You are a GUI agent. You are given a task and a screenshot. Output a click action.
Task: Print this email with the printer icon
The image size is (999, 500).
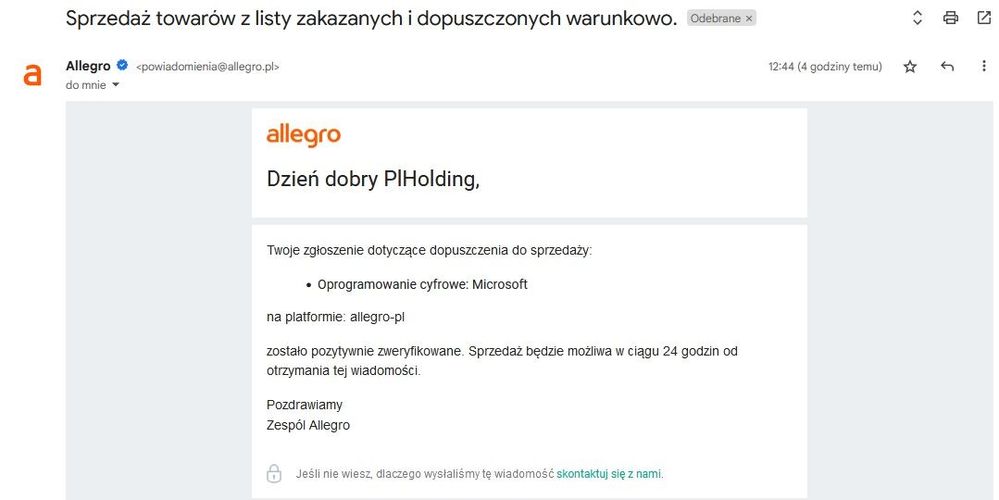pos(950,18)
